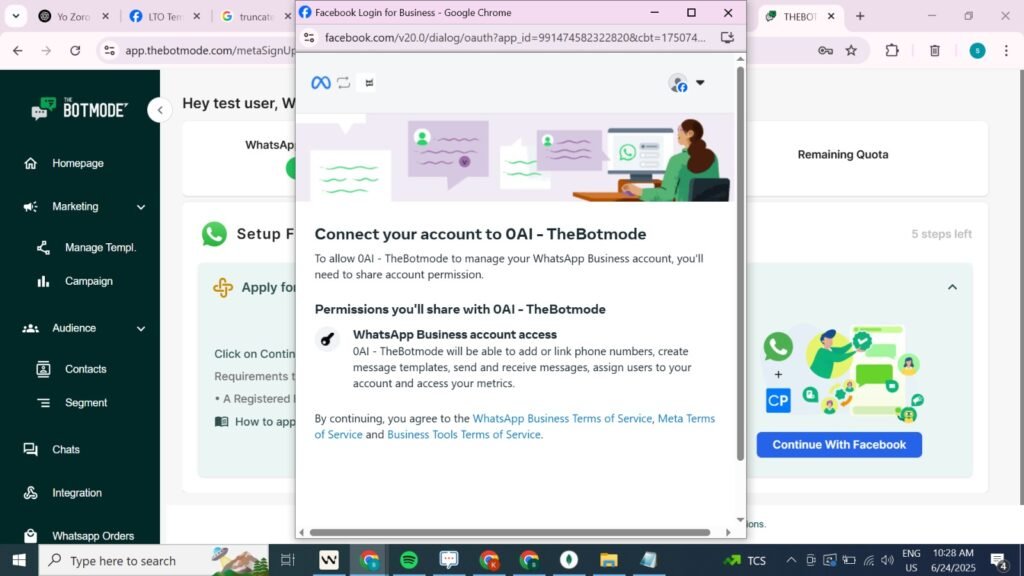This screenshot has width=1024, height=576.
Task: Click the Audience people icon
Action: (31, 328)
